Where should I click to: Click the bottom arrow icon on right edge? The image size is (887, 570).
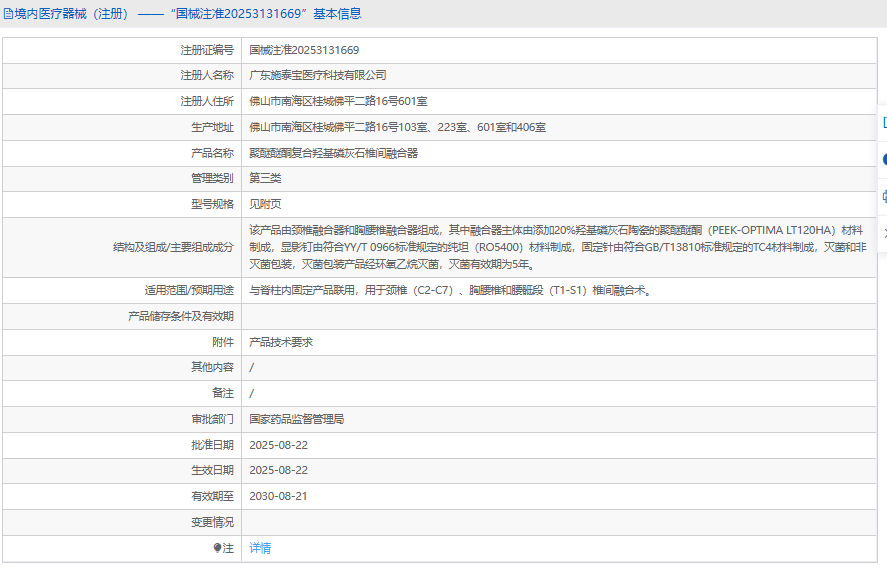tap(883, 232)
